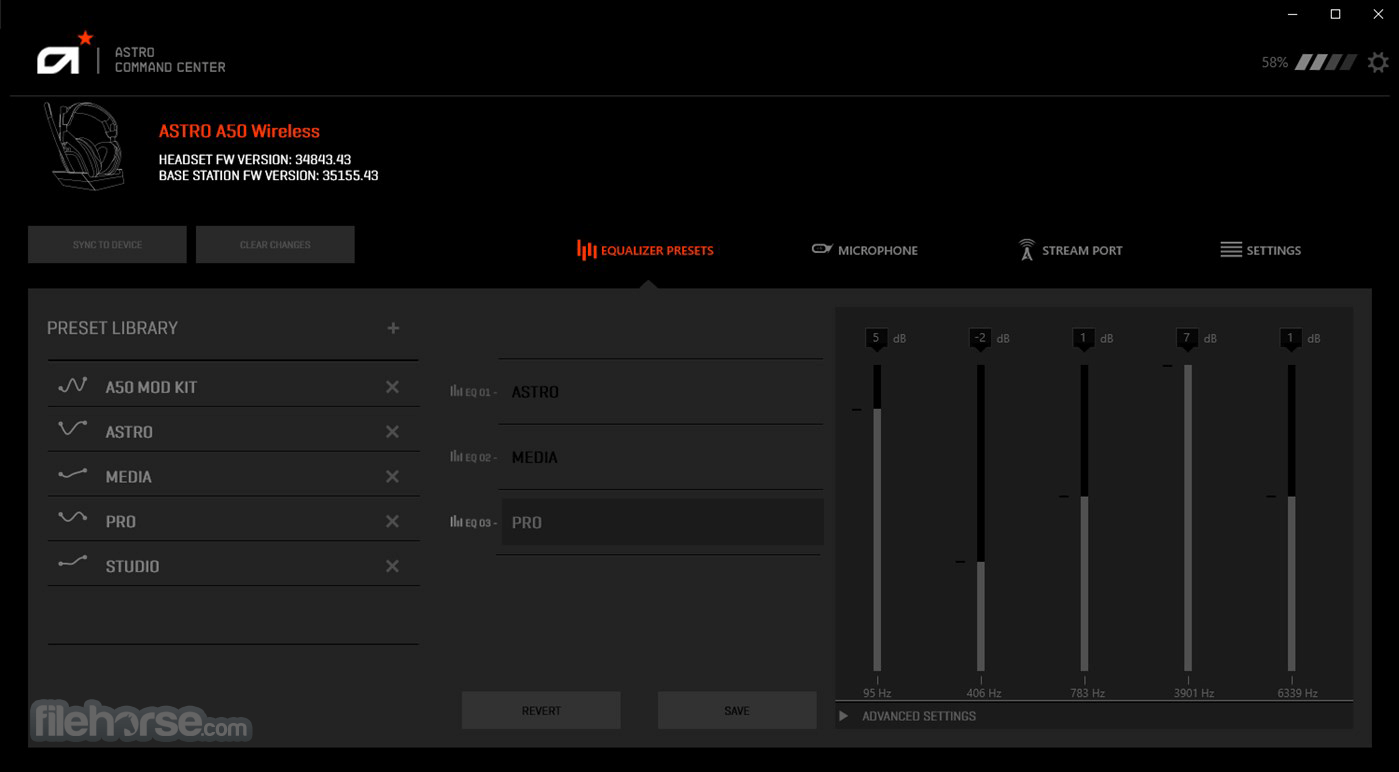Screen dimensions: 1399x772
Task: Open the settings gear icon
Action: (1378, 62)
